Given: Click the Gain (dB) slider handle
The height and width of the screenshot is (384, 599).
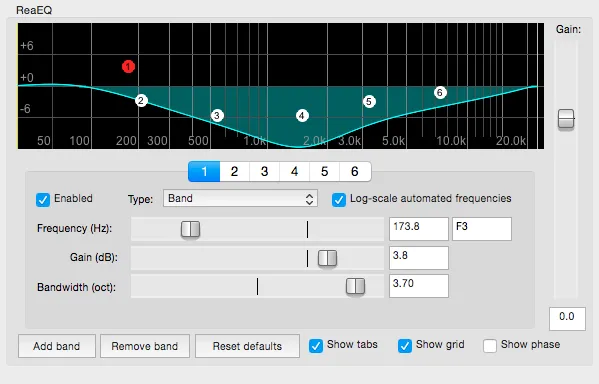Looking at the screenshot, I should coord(327,258).
